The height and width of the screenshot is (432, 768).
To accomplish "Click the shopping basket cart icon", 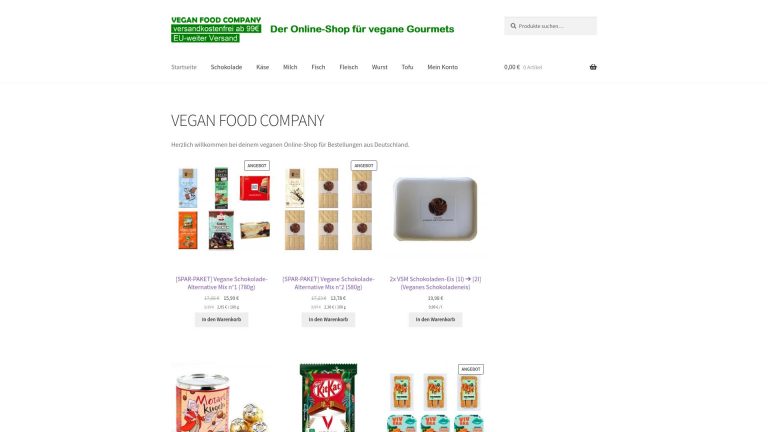I will 593,67.
